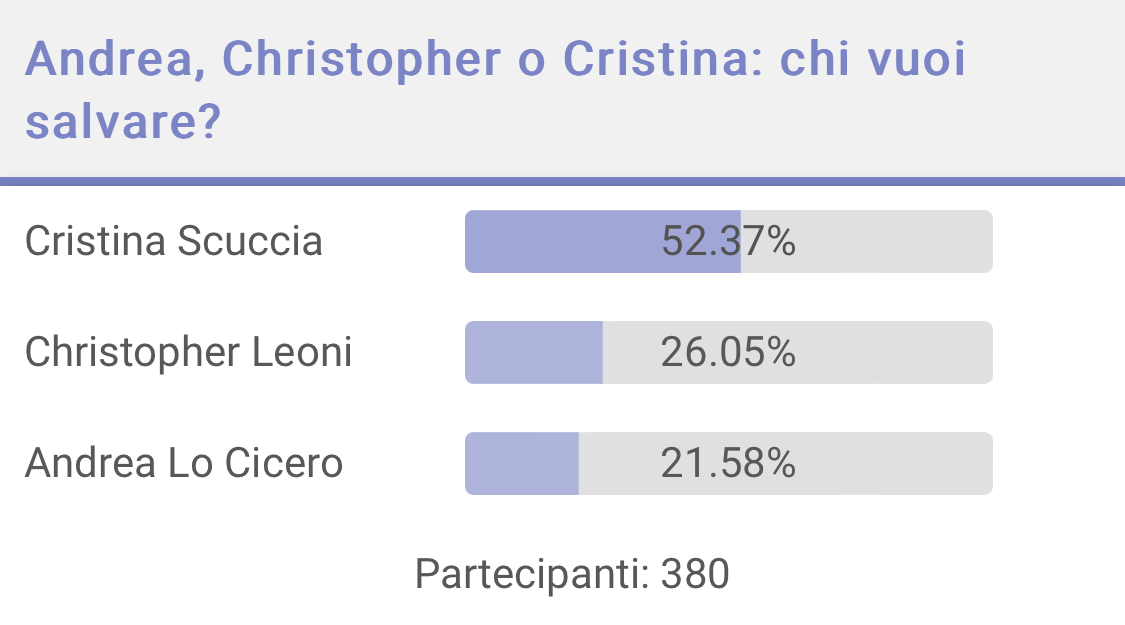The image size is (1125, 625).
Task: Click filled purple part of Christopher Leoni's bar
Action: click(x=534, y=352)
